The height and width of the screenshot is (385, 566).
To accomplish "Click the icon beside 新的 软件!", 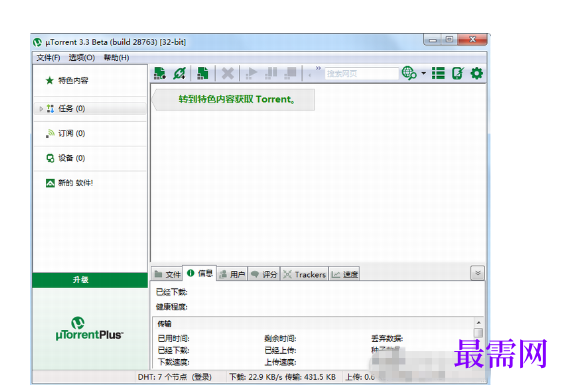I will click(50, 183).
